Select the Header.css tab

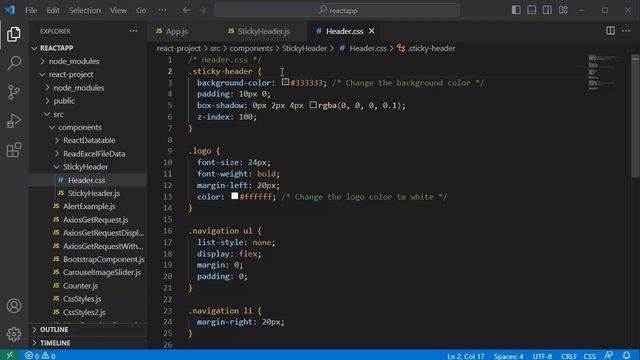344,31
